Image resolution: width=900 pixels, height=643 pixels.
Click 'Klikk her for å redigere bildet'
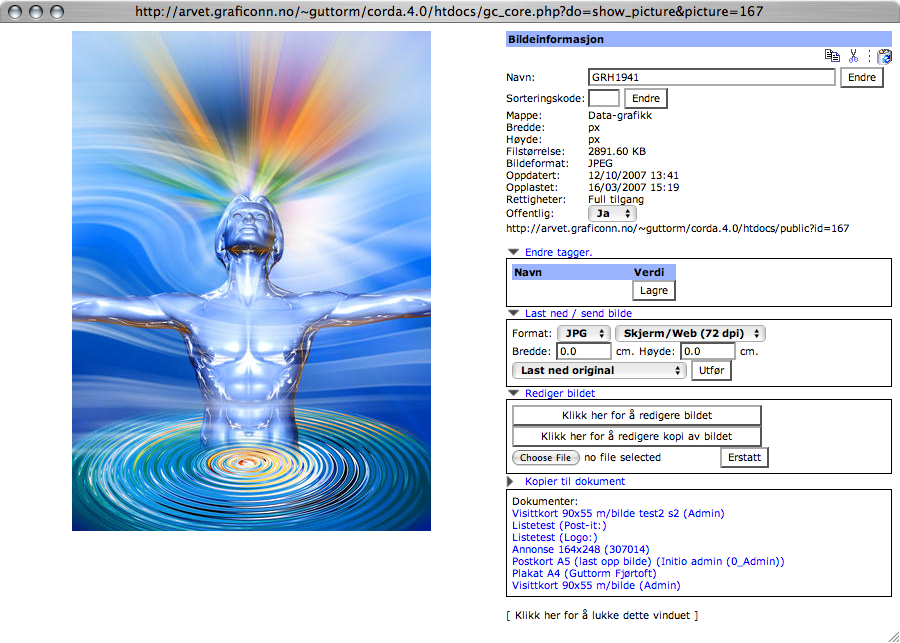coord(637,415)
